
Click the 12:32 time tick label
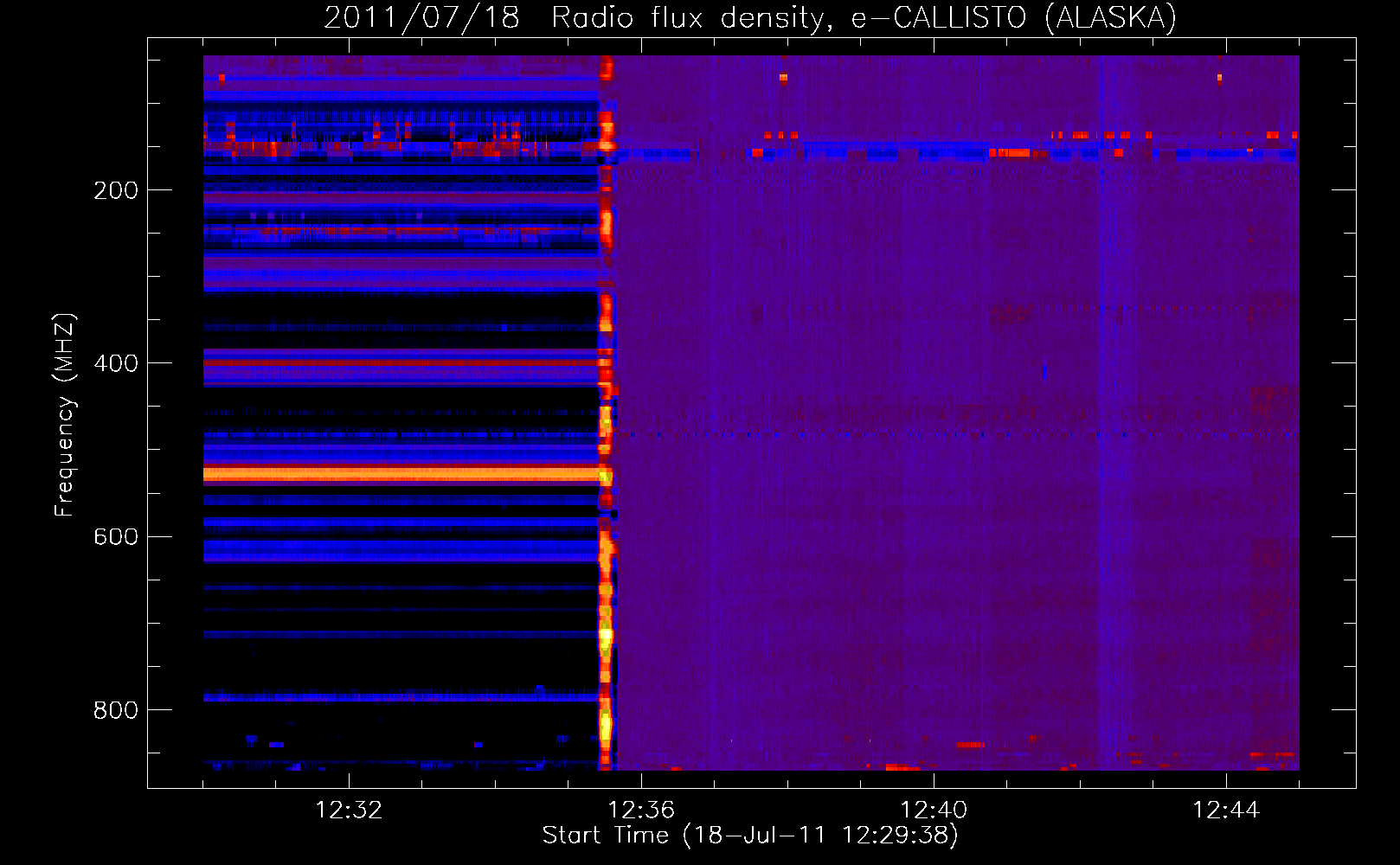click(349, 811)
